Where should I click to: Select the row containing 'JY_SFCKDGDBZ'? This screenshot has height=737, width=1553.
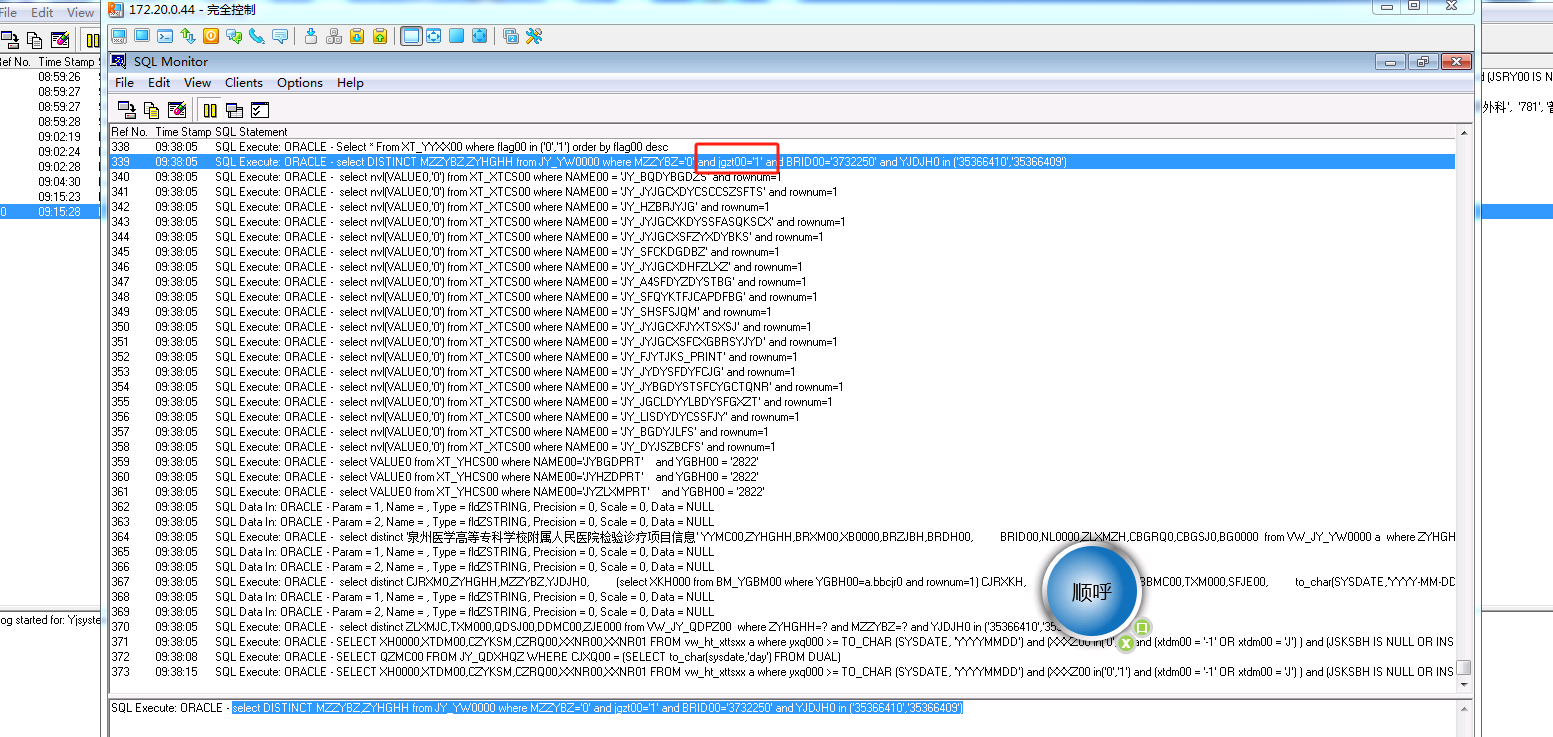(782, 252)
